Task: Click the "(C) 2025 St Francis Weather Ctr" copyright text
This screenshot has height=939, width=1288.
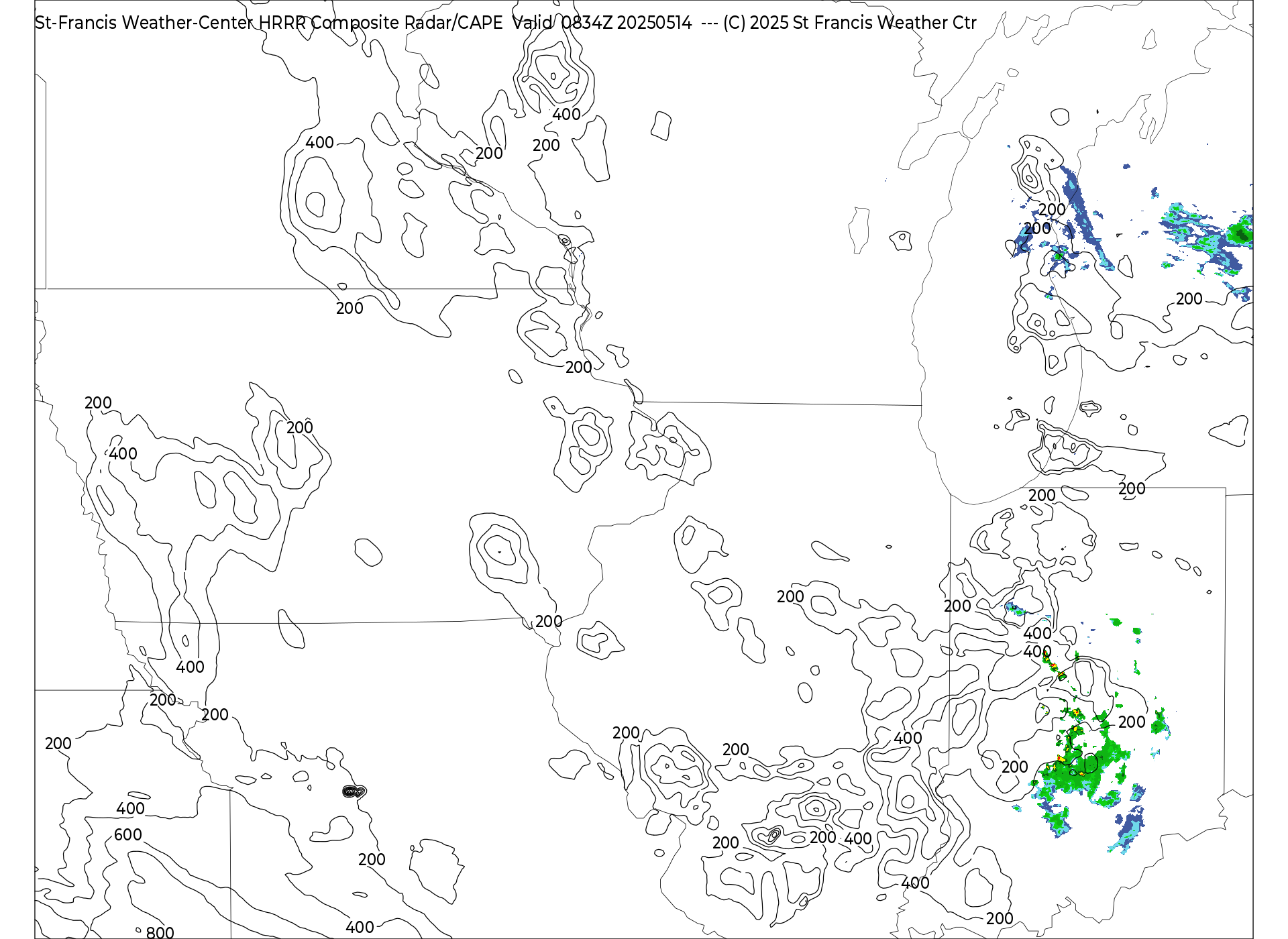Action: pyautogui.click(x=849, y=23)
